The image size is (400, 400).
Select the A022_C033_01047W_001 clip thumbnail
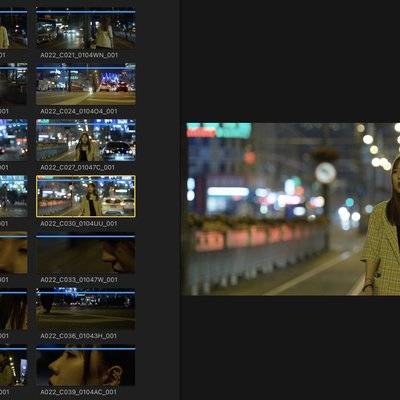tap(86, 253)
